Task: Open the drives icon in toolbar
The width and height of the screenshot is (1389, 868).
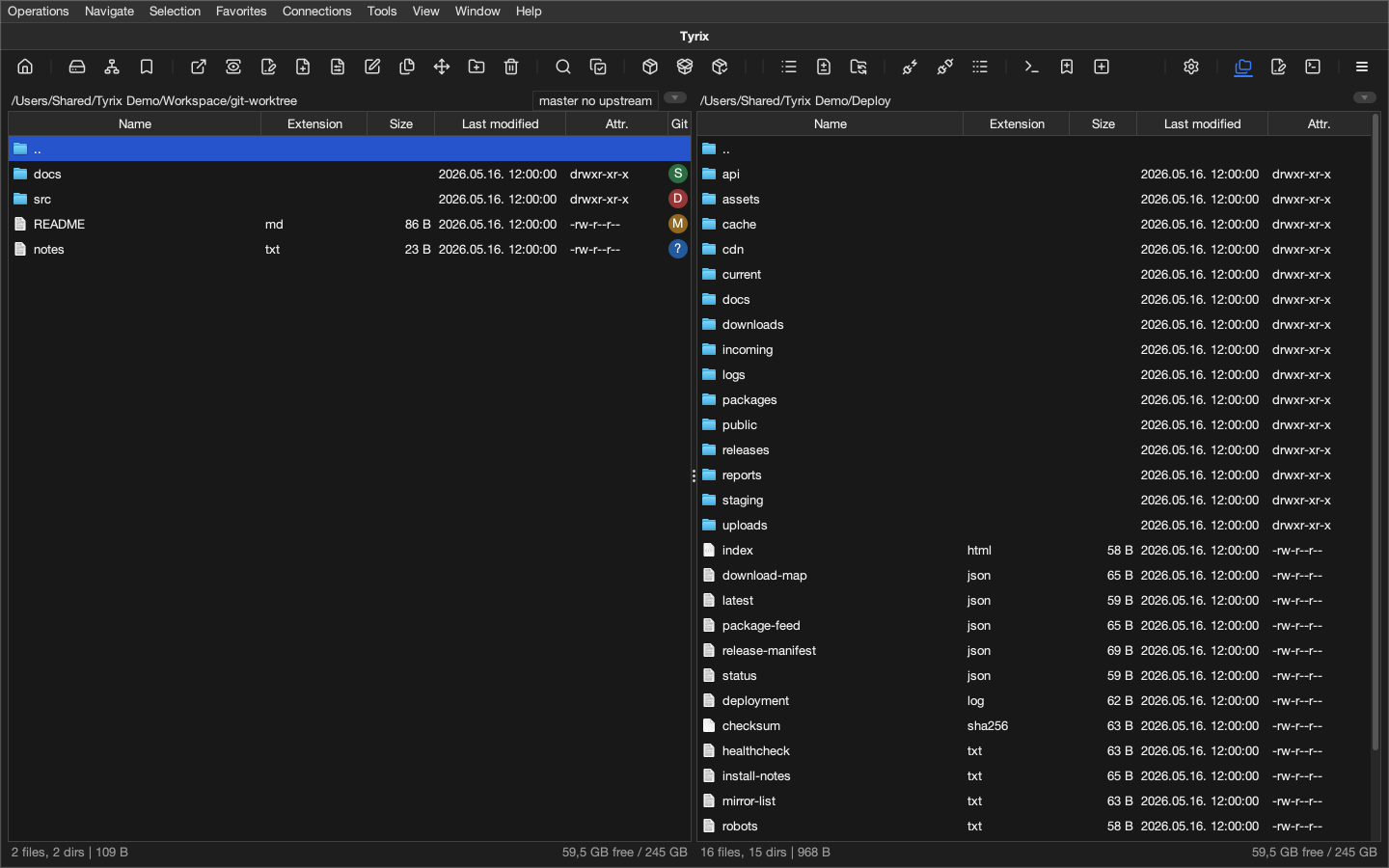Action: (77, 67)
